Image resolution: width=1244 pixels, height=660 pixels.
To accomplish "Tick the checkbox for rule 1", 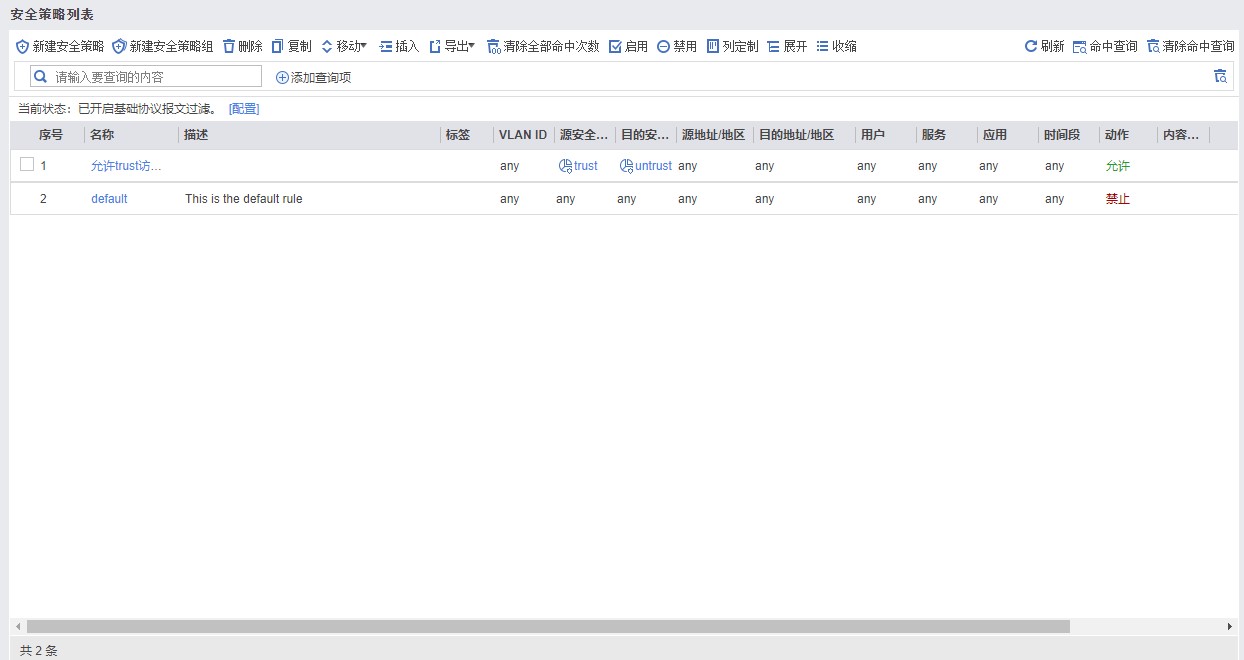I will pos(27,165).
